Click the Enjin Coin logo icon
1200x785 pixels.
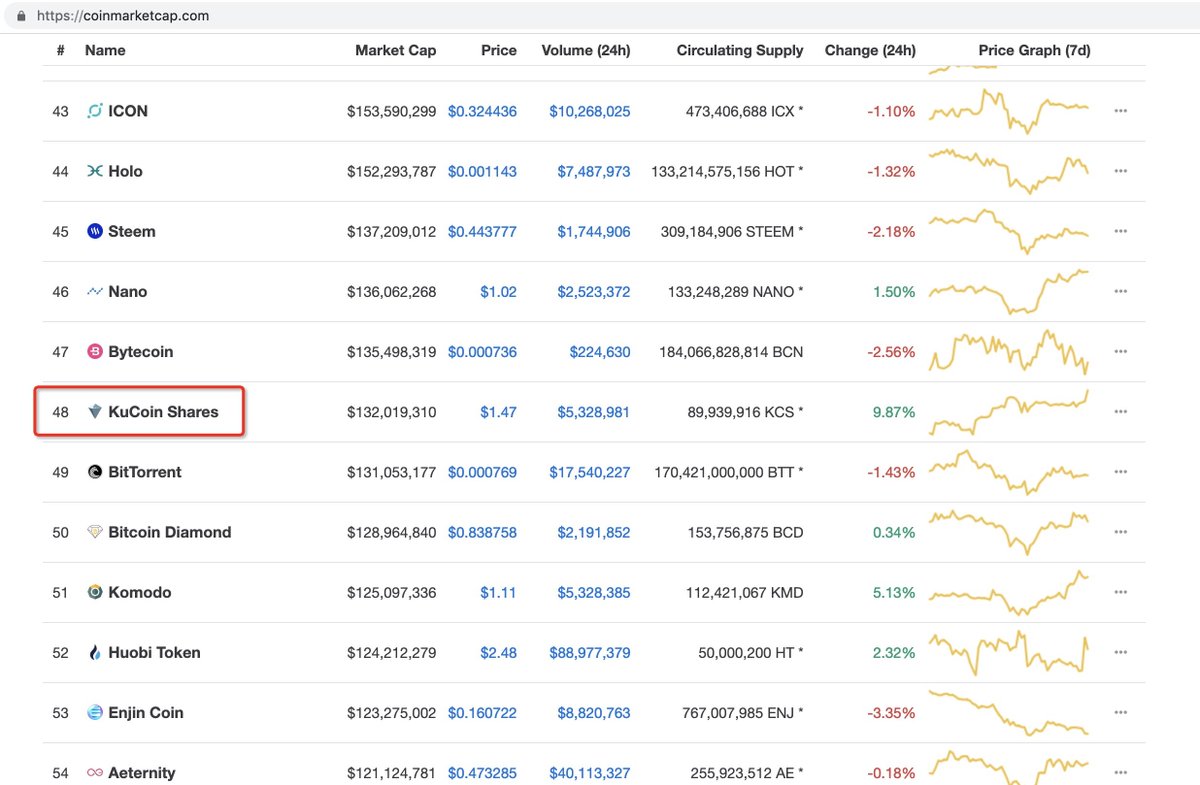tap(95, 712)
